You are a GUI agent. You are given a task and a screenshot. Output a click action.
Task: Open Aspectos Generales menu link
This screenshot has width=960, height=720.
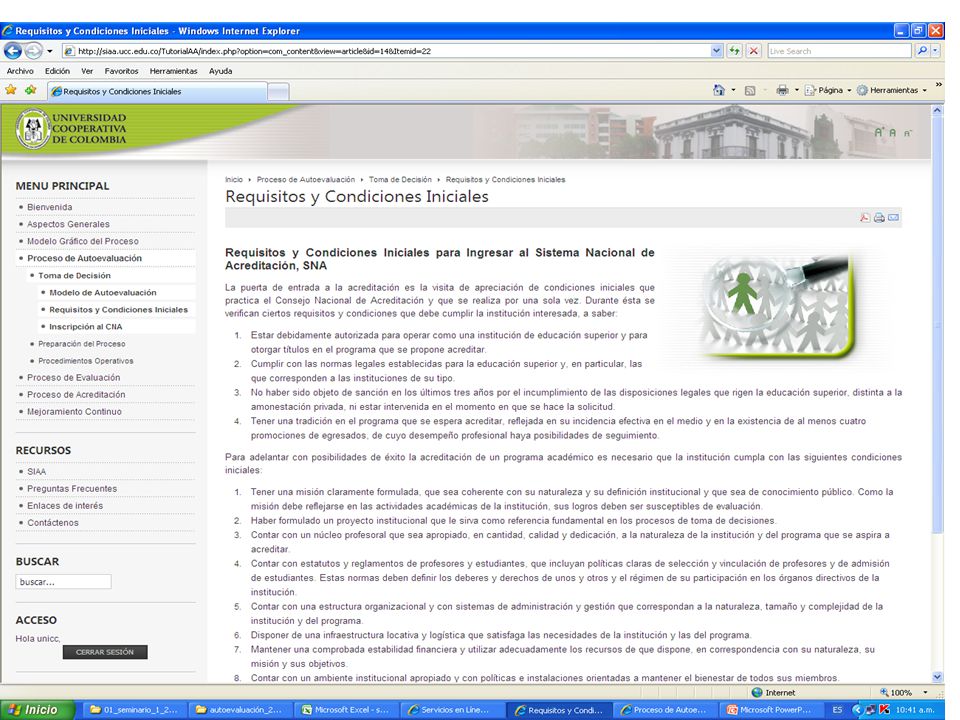pyautogui.click(x=68, y=224)
